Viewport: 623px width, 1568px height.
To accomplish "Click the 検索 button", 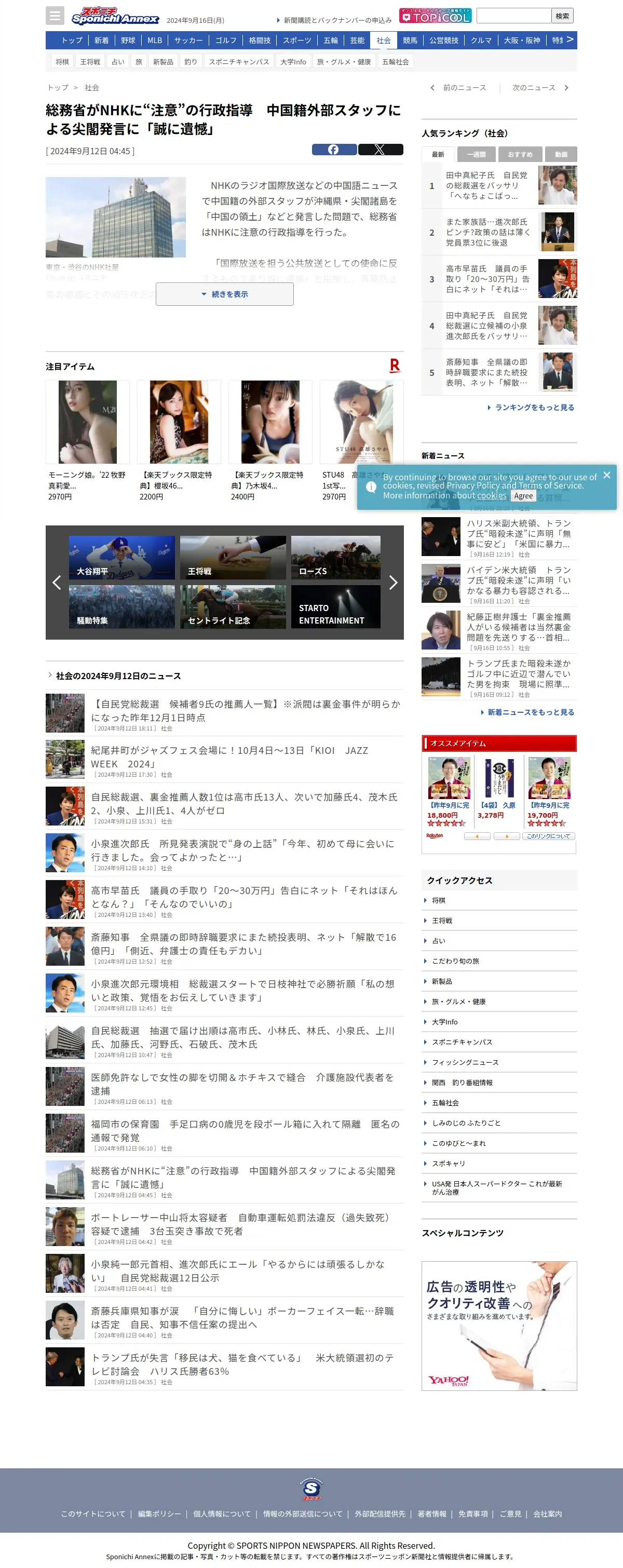I will [562, 16].
